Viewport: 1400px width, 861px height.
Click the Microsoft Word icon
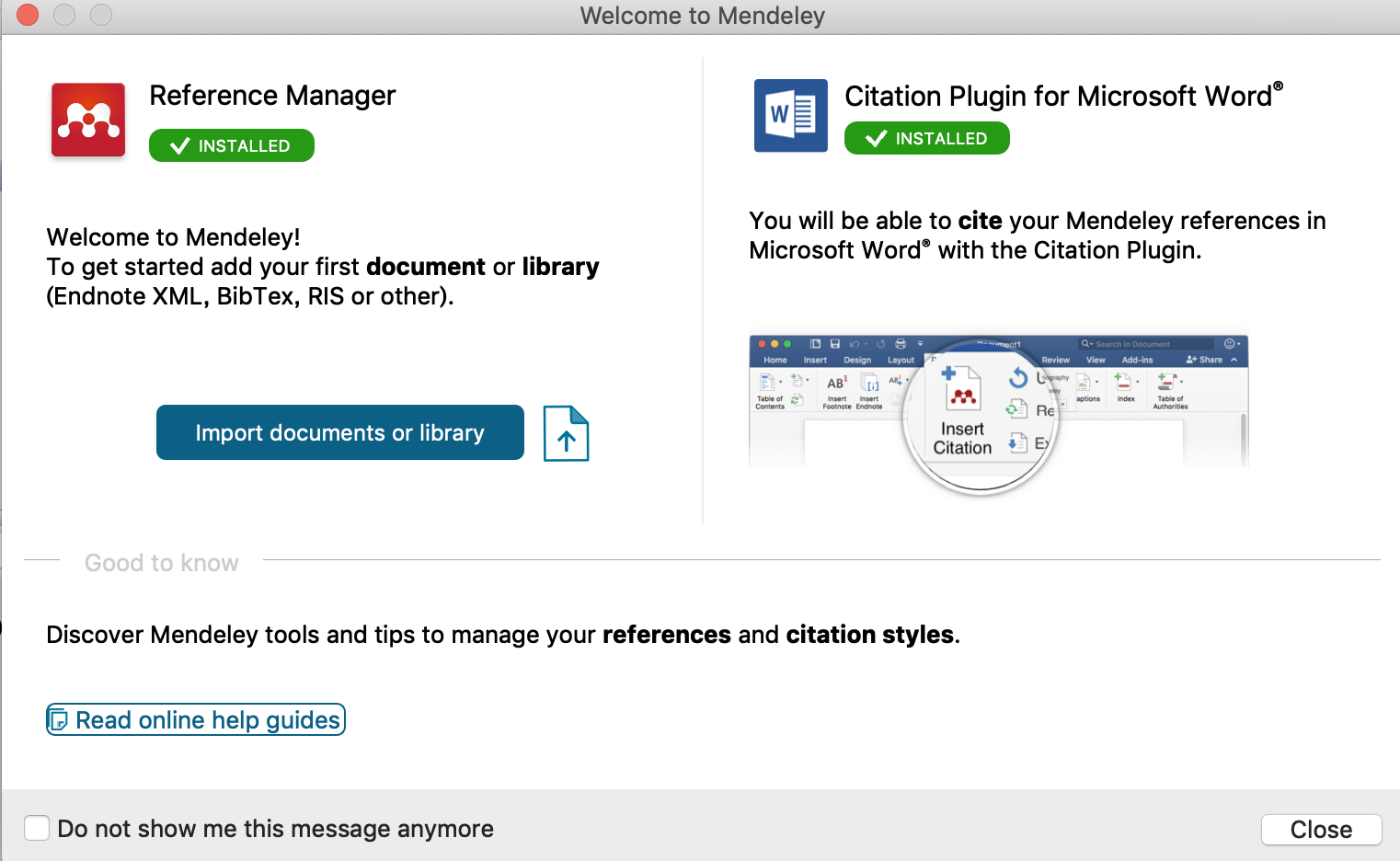coord(790,116)
